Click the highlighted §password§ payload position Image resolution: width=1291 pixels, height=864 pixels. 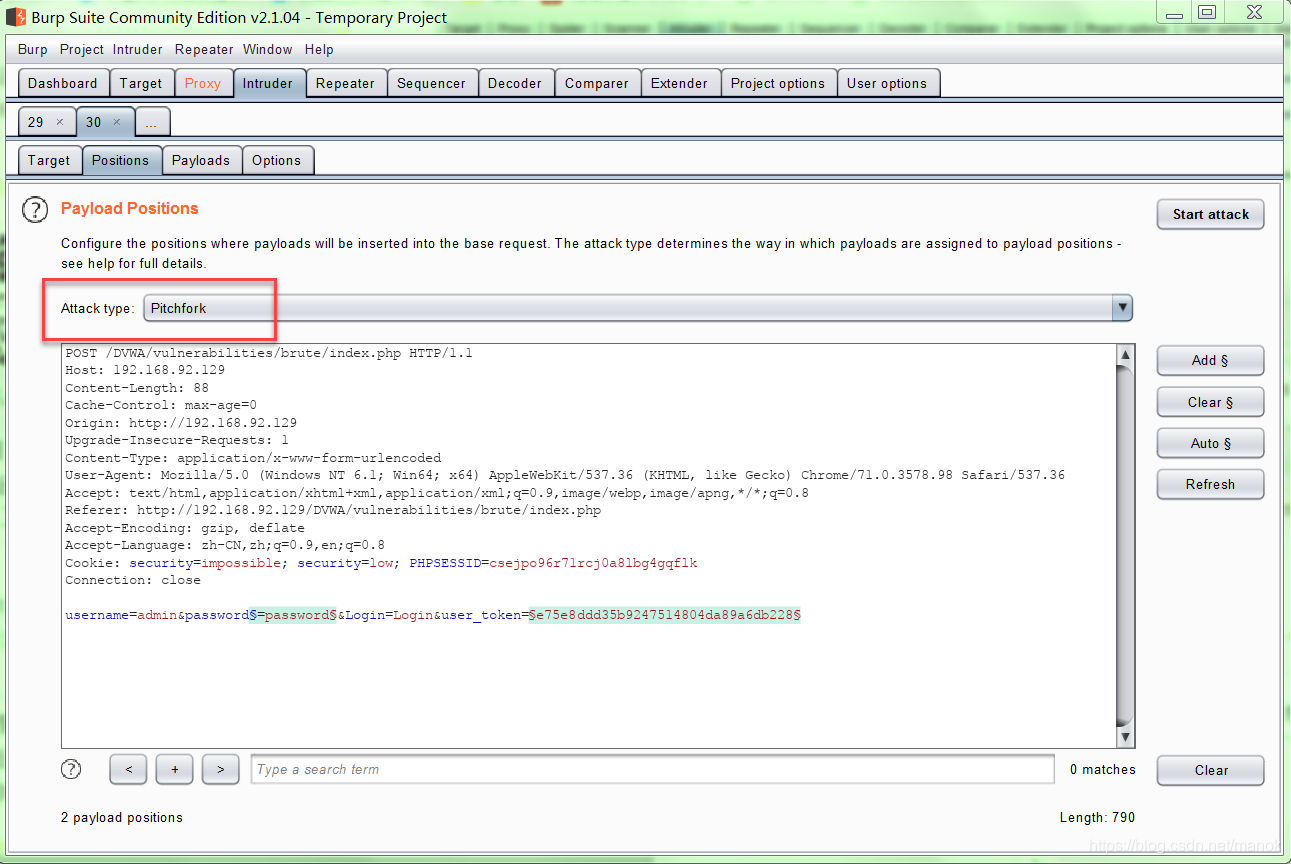point(293,615)
